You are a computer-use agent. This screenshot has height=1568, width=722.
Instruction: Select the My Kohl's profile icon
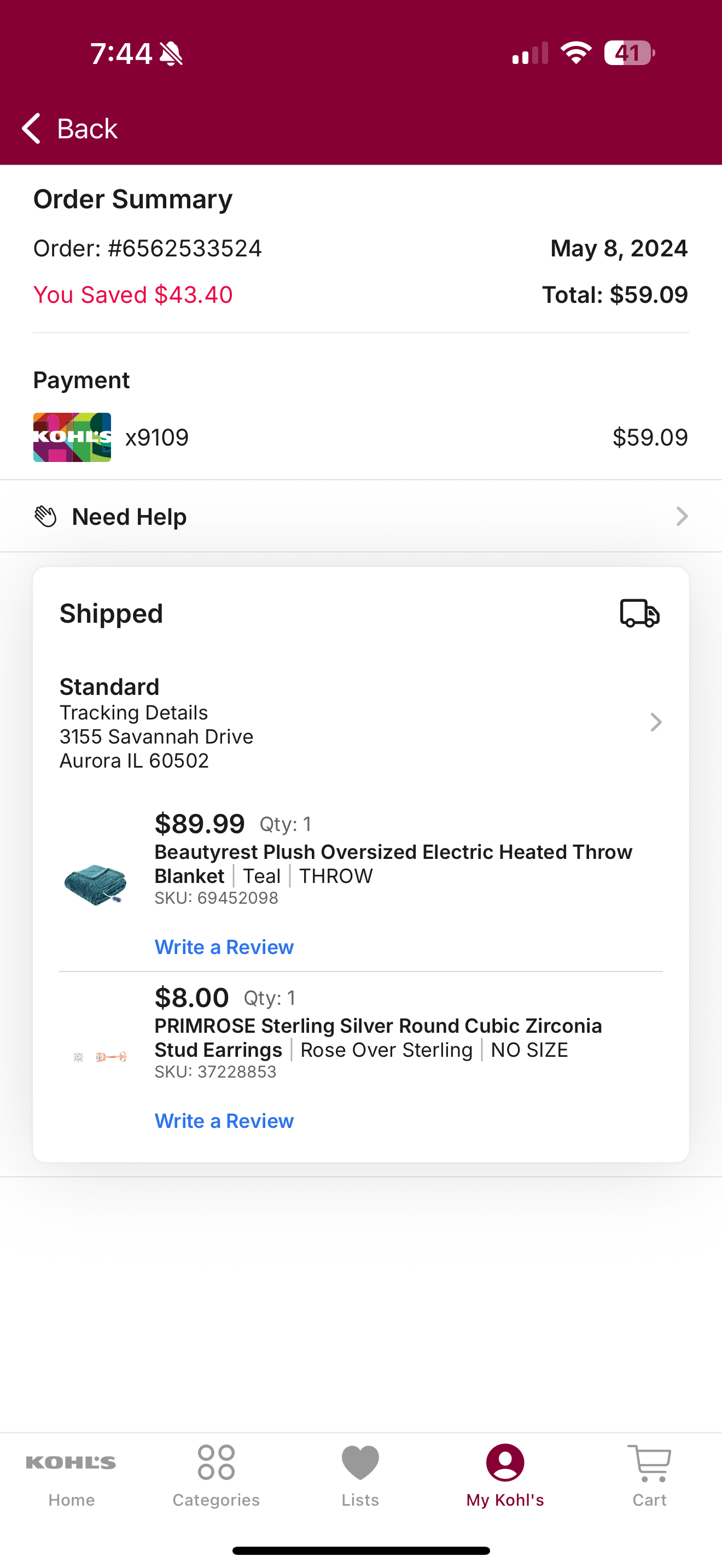505,1462
